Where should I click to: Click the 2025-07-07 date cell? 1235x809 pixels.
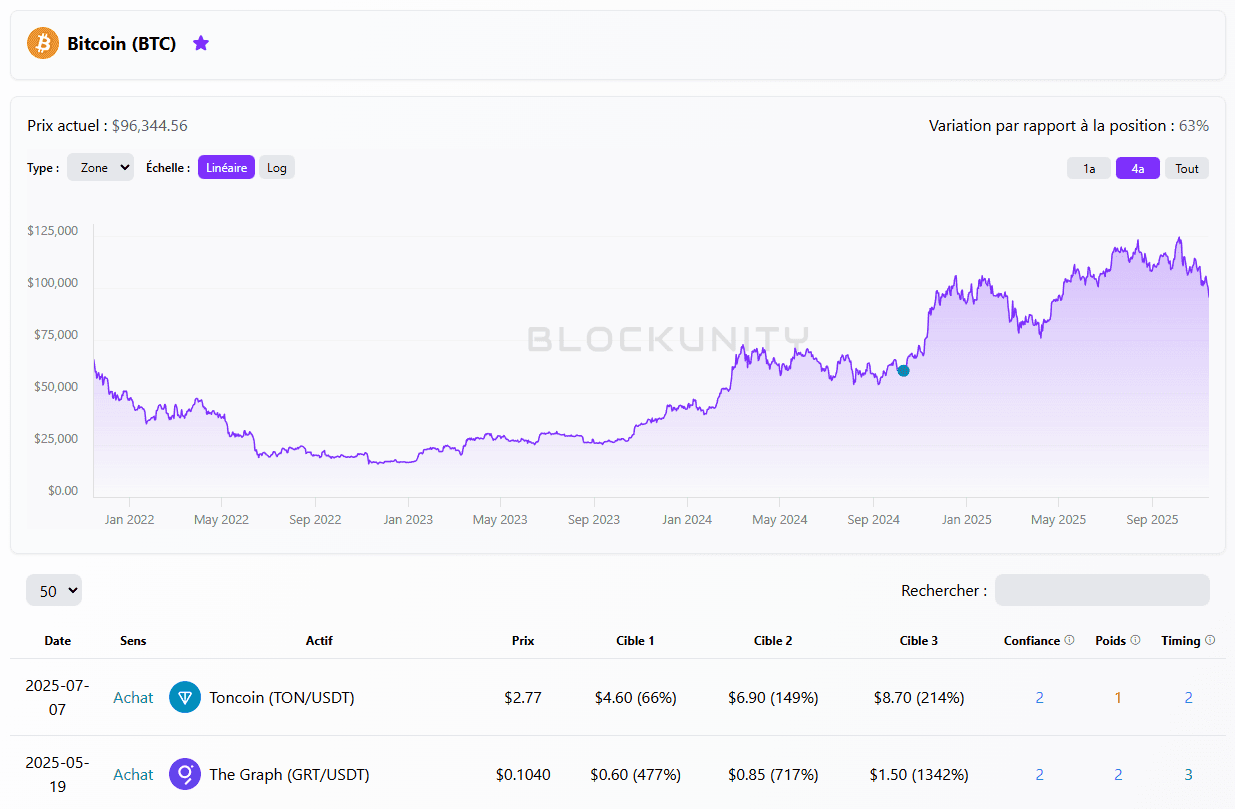58,697
